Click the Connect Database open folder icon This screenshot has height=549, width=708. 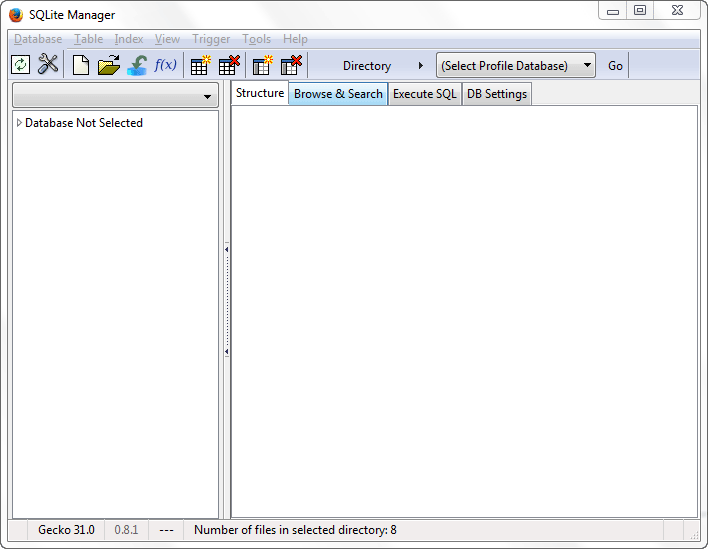109,65
